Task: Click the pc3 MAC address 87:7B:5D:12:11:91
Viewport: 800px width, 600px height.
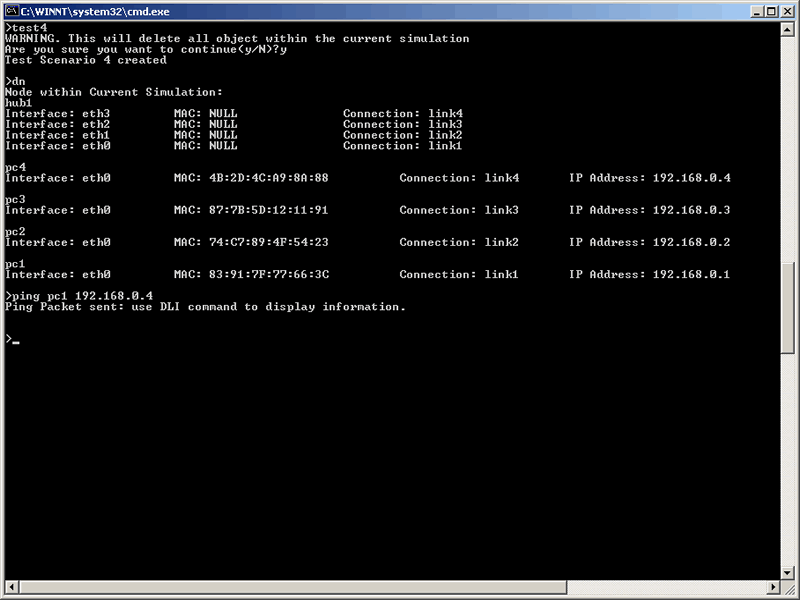Action: pyautogui.click(x=268, y=210)
